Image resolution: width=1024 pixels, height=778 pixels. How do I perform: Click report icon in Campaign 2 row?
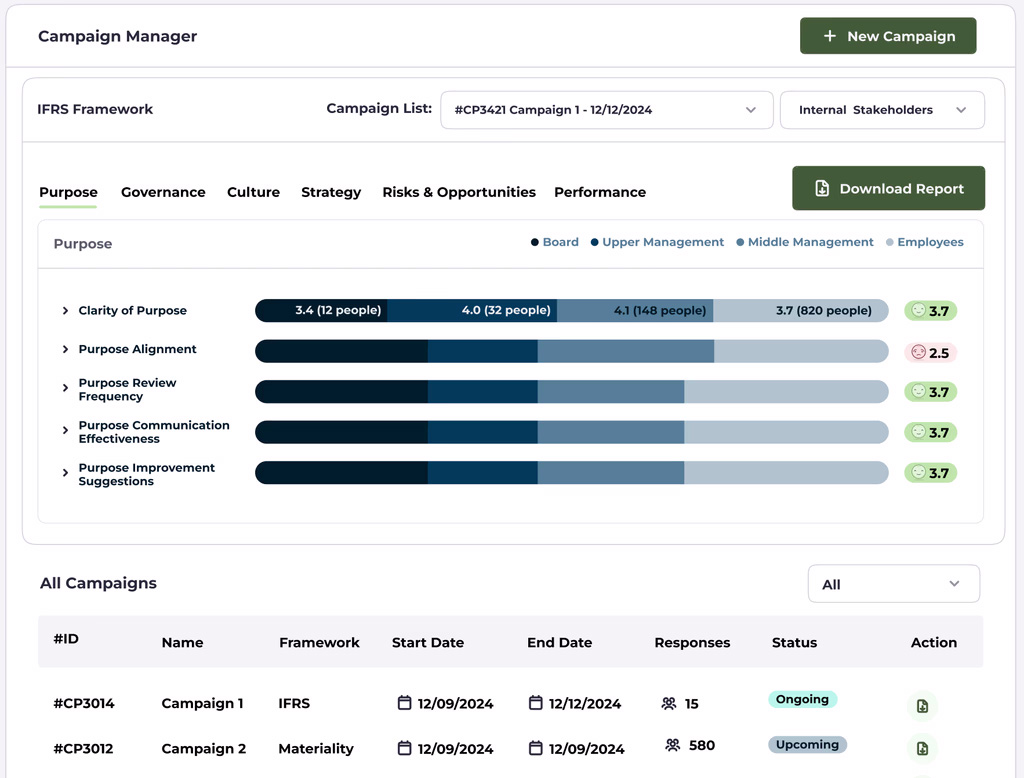point(922,748)
